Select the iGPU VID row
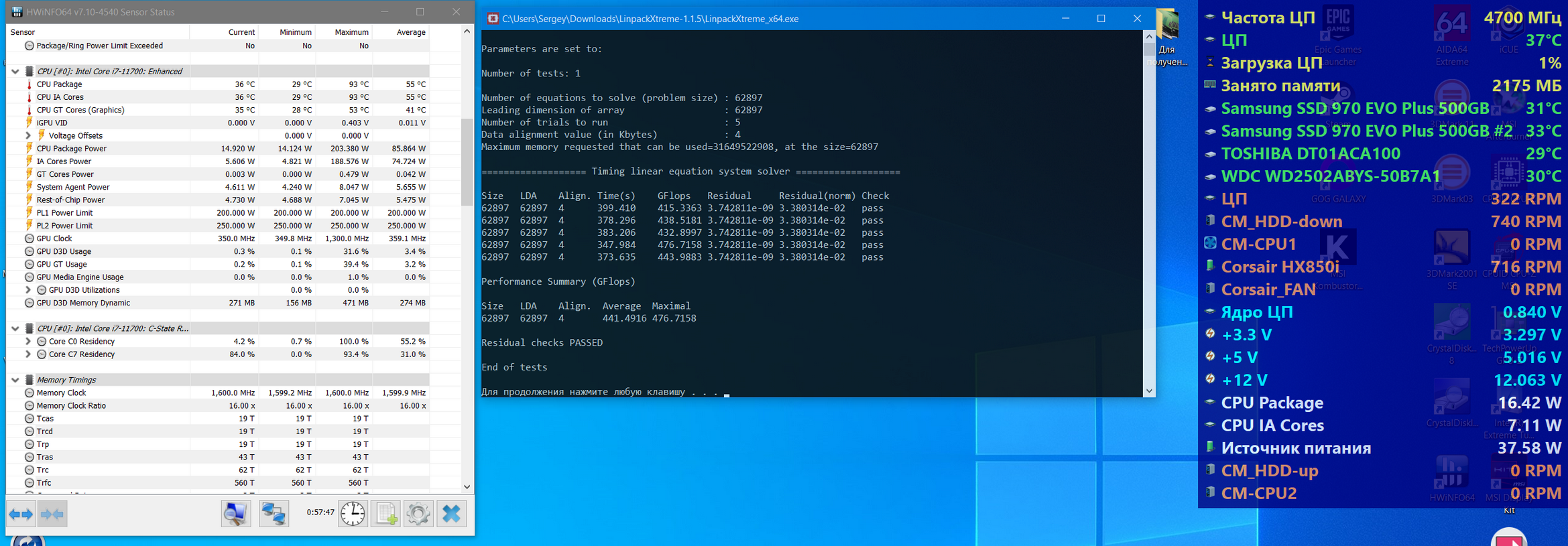Screen dimensions: 1568x546 [x=218, y=123]
